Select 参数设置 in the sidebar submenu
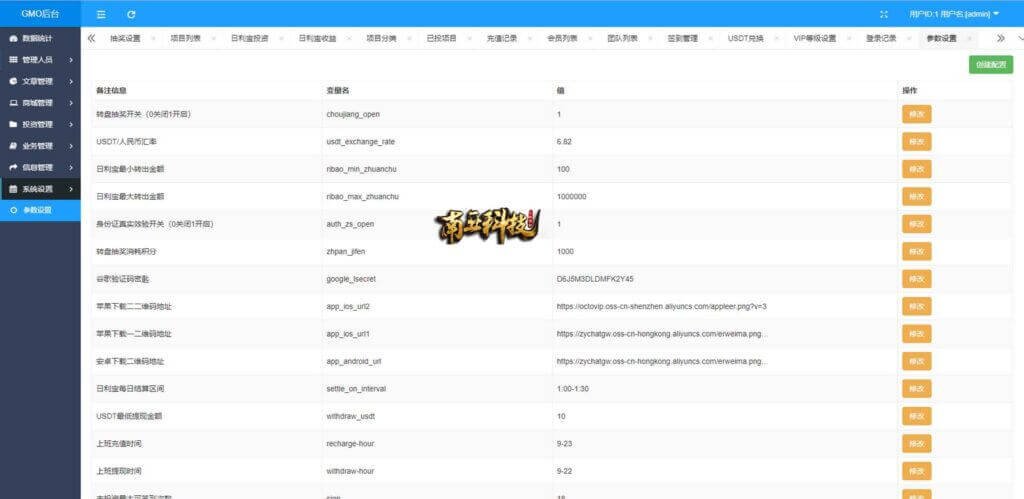The image size is (1024, 499). pyautogui.click(x=37, y=210)
